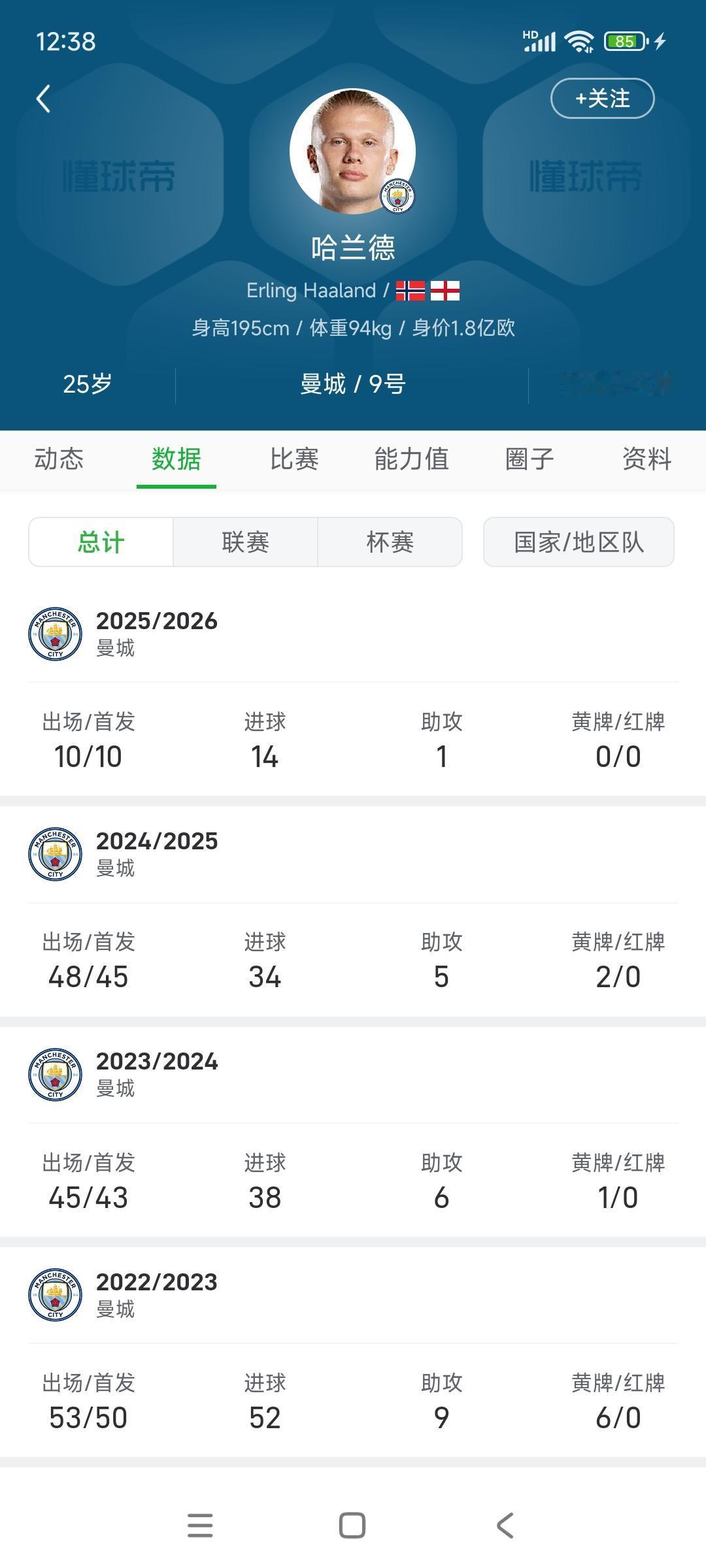Open the Android recent apps menu button
The height and width of the screenshot is (1568, 706).
tap(200, 1526)
